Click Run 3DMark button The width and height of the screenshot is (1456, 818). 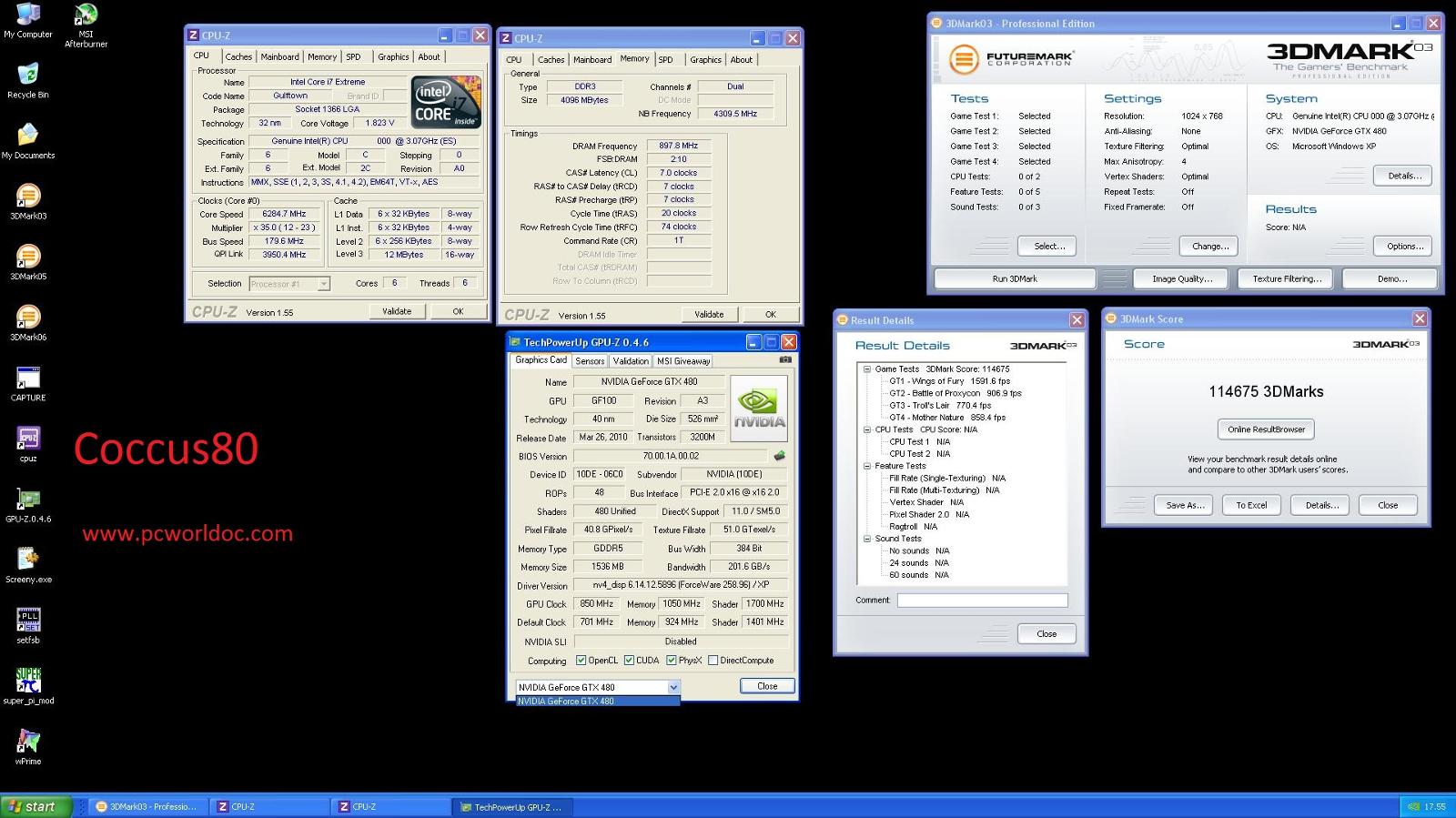[x=1015, y=278]
